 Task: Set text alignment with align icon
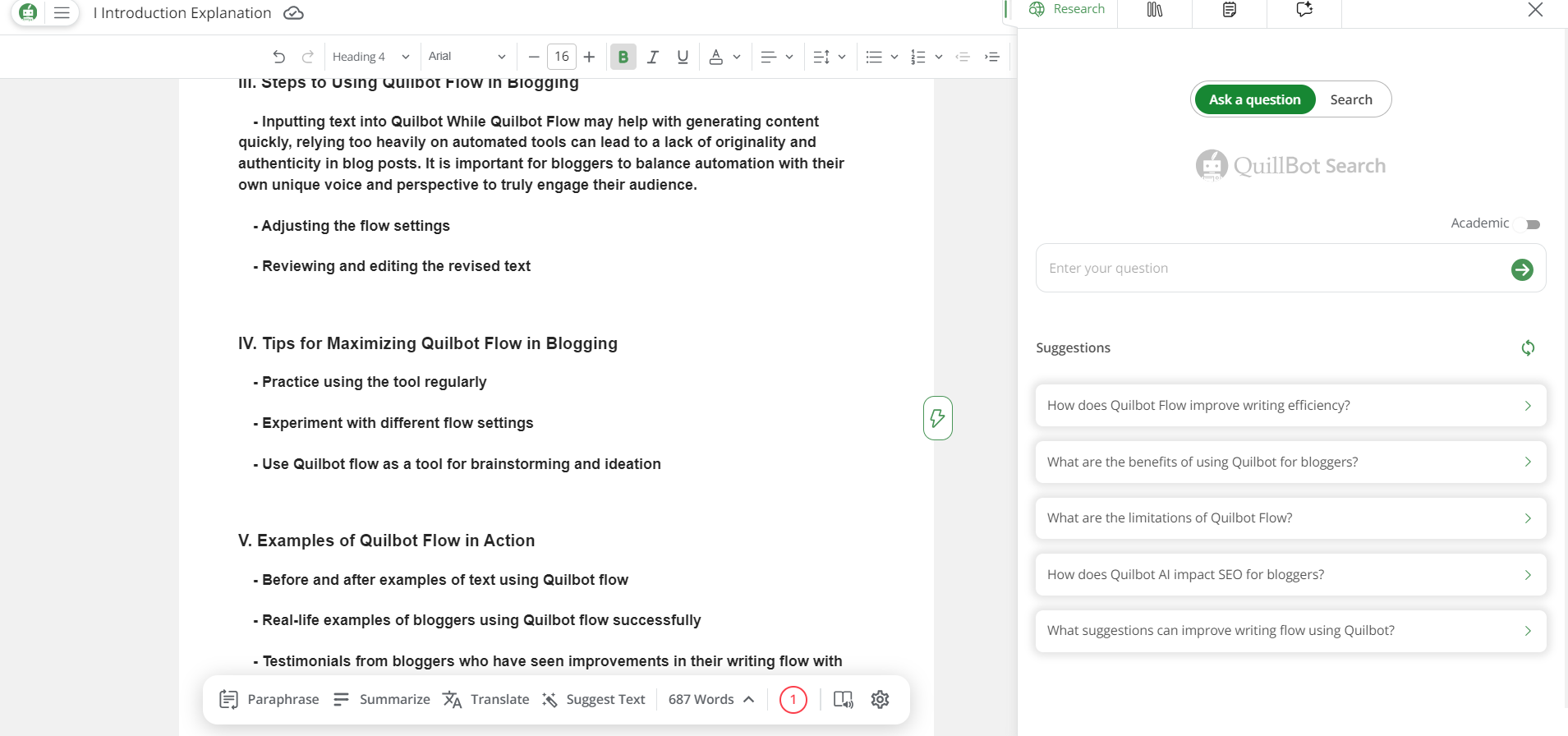769,57
